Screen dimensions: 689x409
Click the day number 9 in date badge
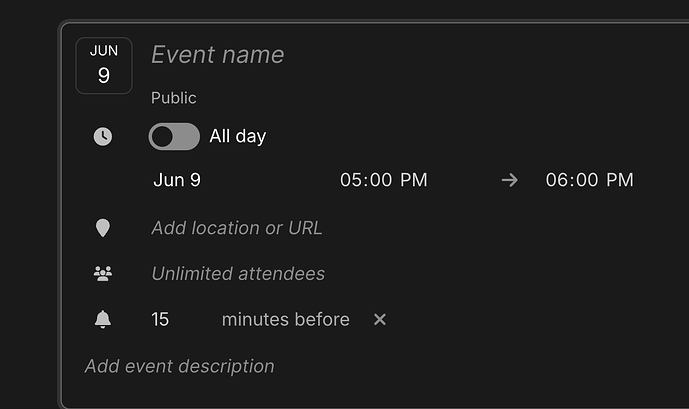click(x=104, y=76)
